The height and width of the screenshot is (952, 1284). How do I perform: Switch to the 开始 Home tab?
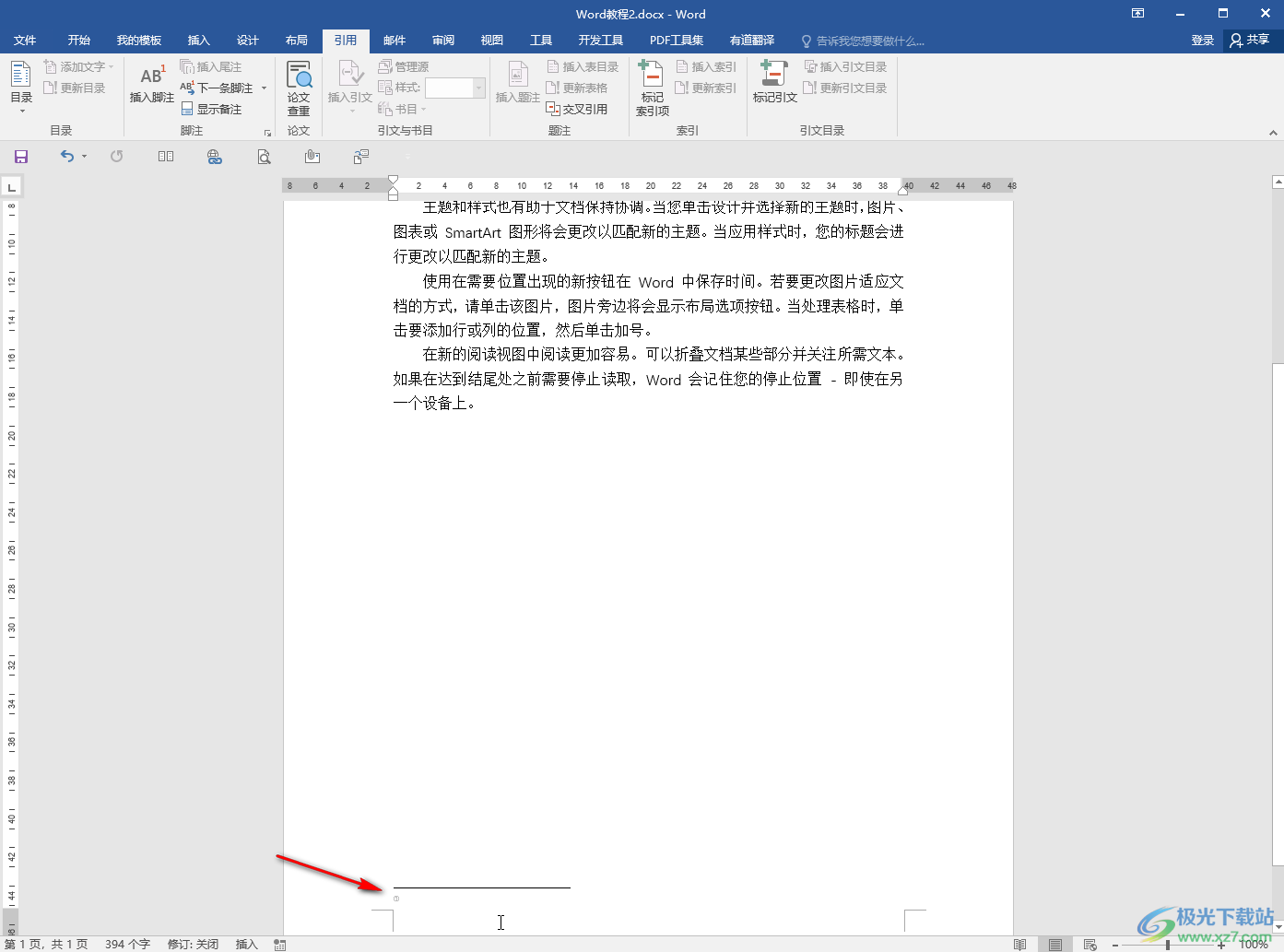79,41
